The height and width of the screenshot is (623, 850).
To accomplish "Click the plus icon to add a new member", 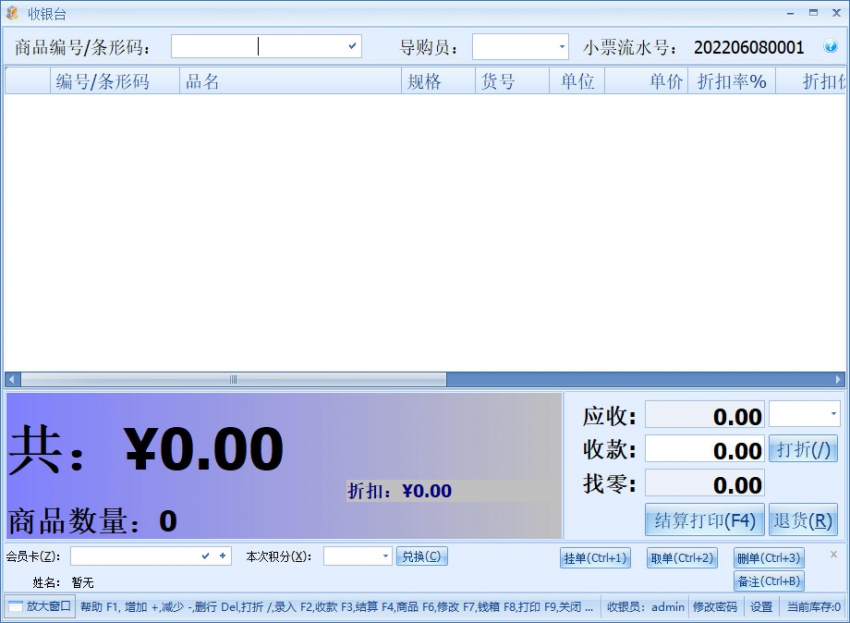I will 220,555.
